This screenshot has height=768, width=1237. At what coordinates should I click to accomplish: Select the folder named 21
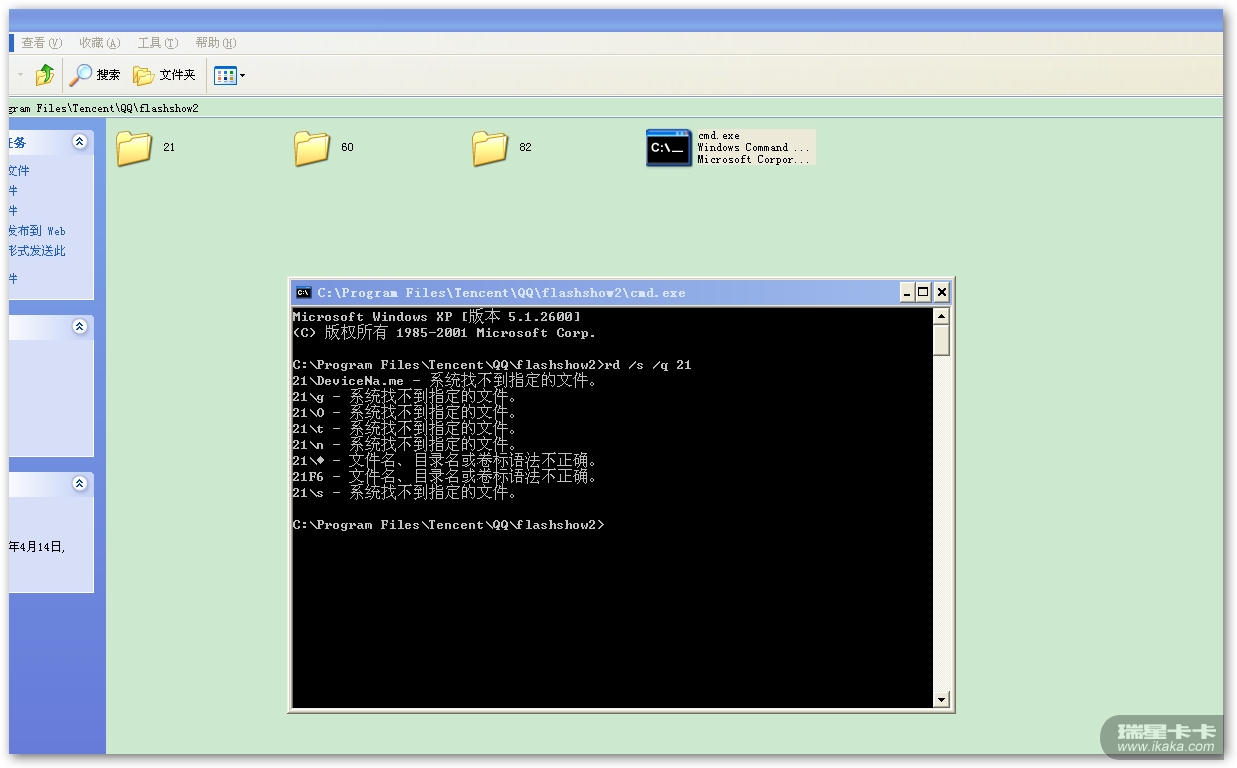134,148
